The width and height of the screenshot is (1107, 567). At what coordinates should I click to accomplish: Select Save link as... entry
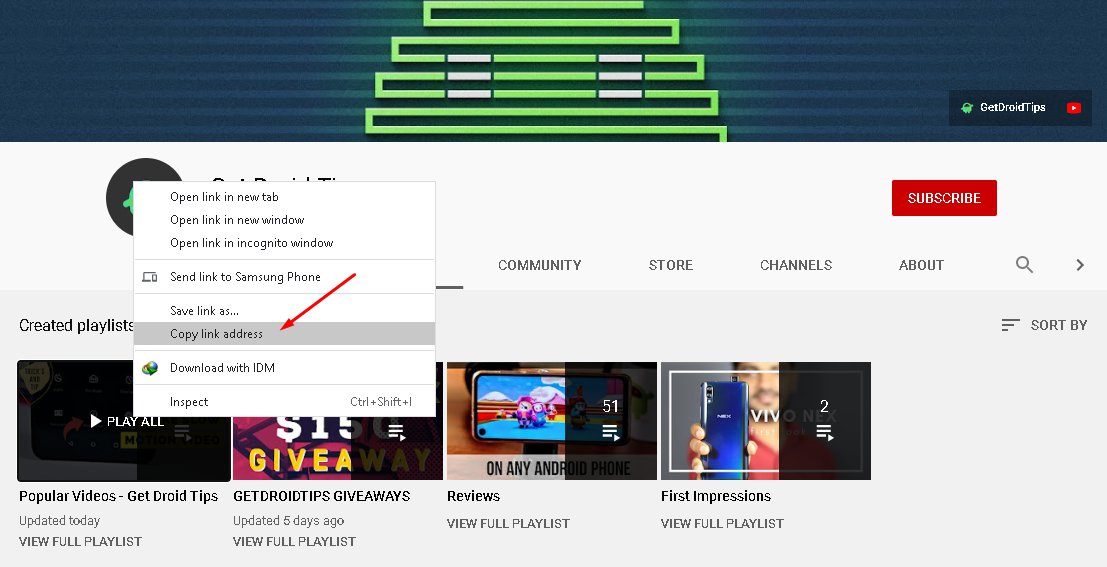(x=285, y=311)
